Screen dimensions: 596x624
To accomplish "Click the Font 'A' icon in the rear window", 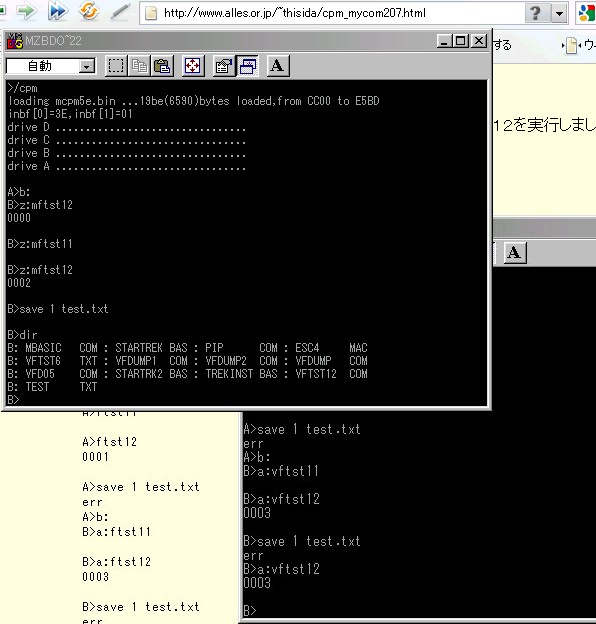I will [x=515, y=252].
